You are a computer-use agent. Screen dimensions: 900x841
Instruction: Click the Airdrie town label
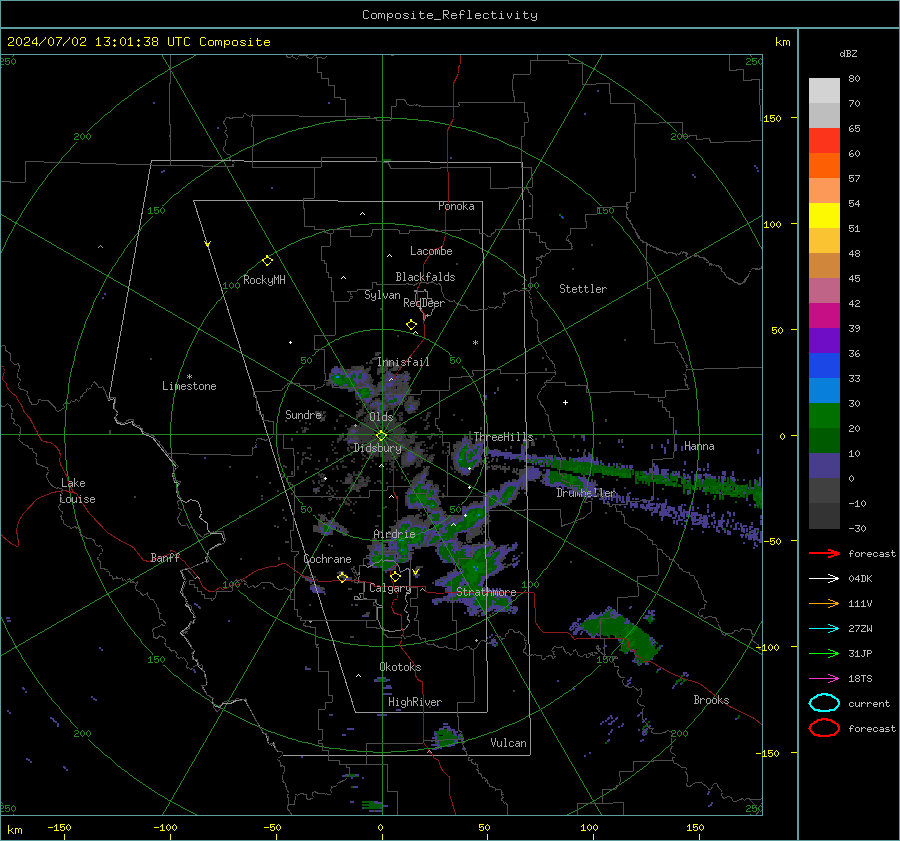[394, 534]
